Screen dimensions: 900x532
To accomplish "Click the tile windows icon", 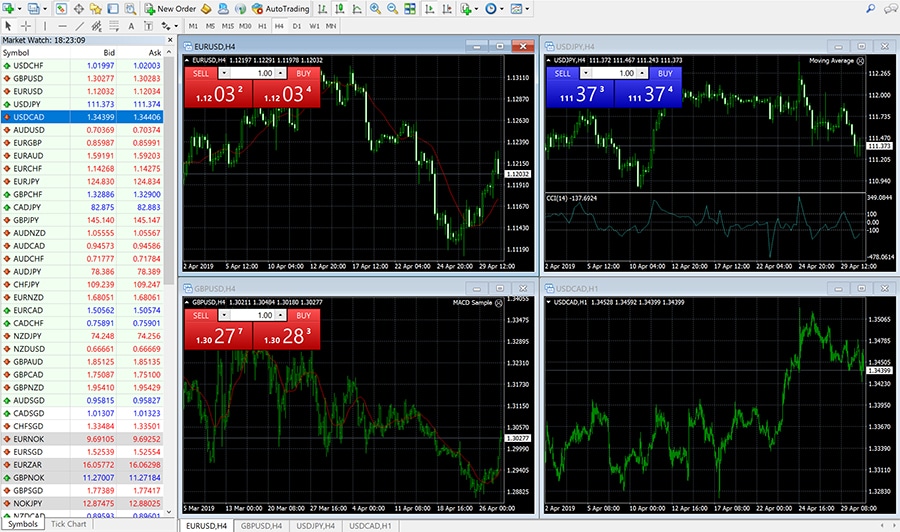I will click(x=411, y=8).
